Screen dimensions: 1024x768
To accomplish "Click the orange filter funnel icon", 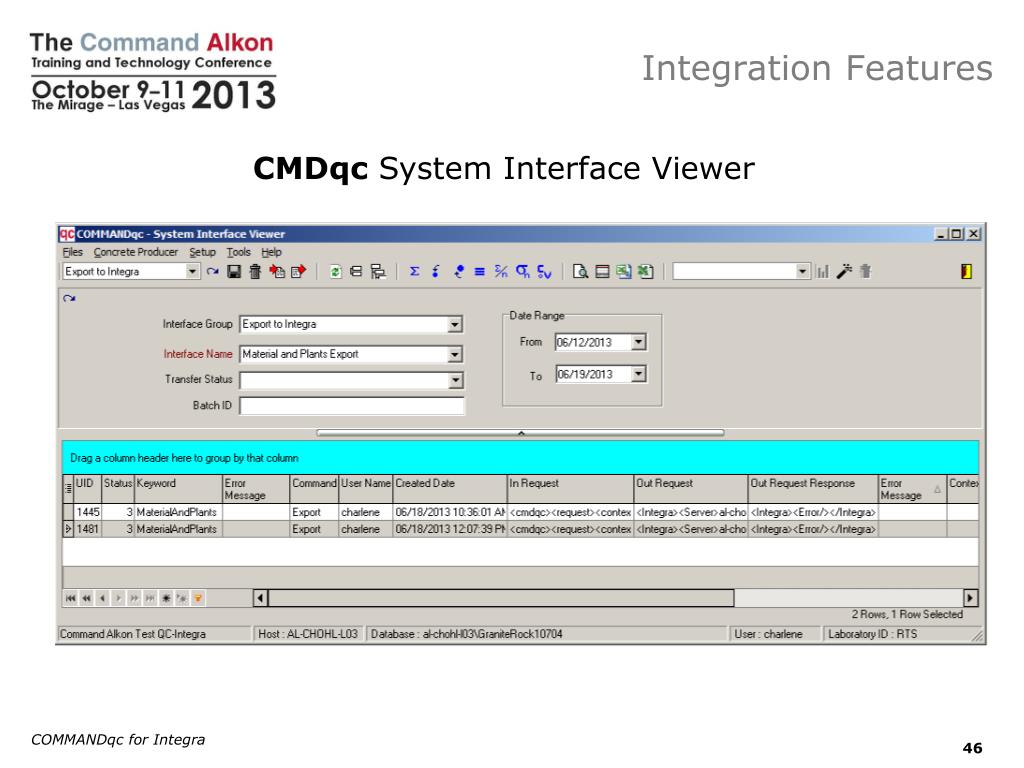I will point(198,598).
